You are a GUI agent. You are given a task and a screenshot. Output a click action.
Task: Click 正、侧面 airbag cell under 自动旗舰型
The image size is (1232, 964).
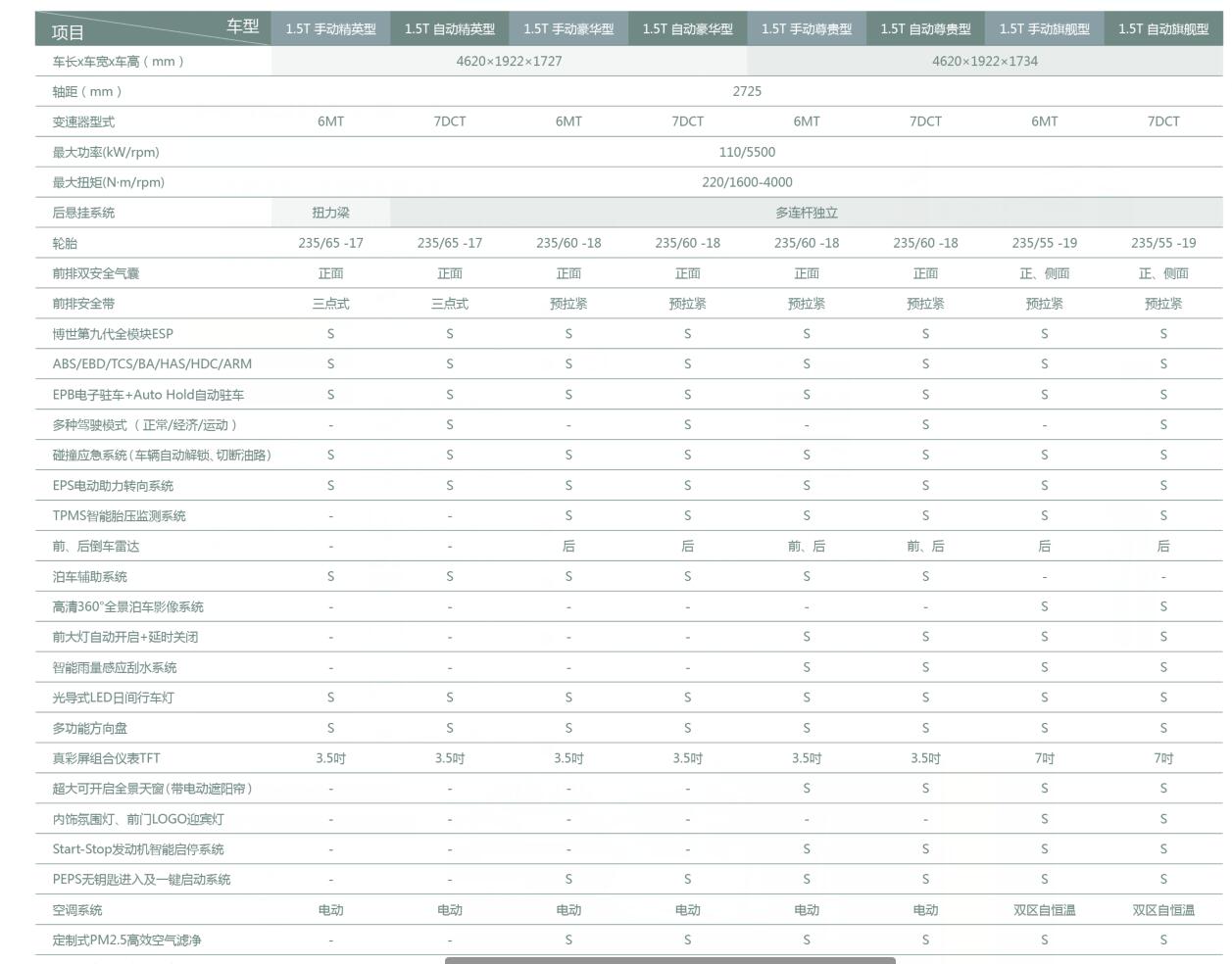click(x=1163, y=273)
